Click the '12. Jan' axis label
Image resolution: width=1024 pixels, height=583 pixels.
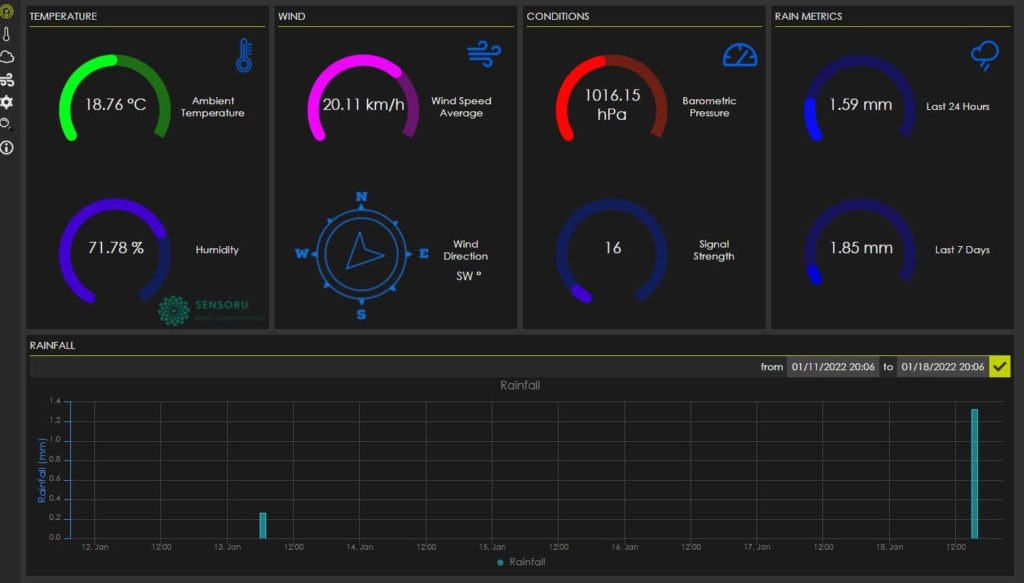tap(95, 547)
